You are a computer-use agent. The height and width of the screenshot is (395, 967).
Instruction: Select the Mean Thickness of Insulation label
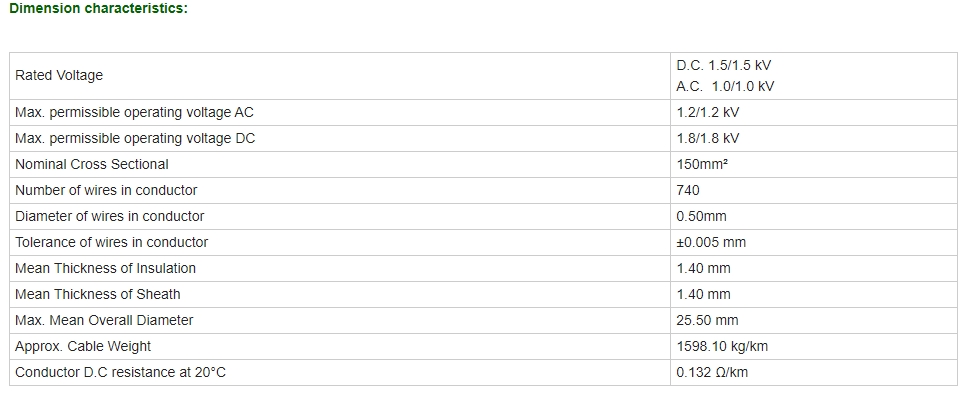[105, 268]
